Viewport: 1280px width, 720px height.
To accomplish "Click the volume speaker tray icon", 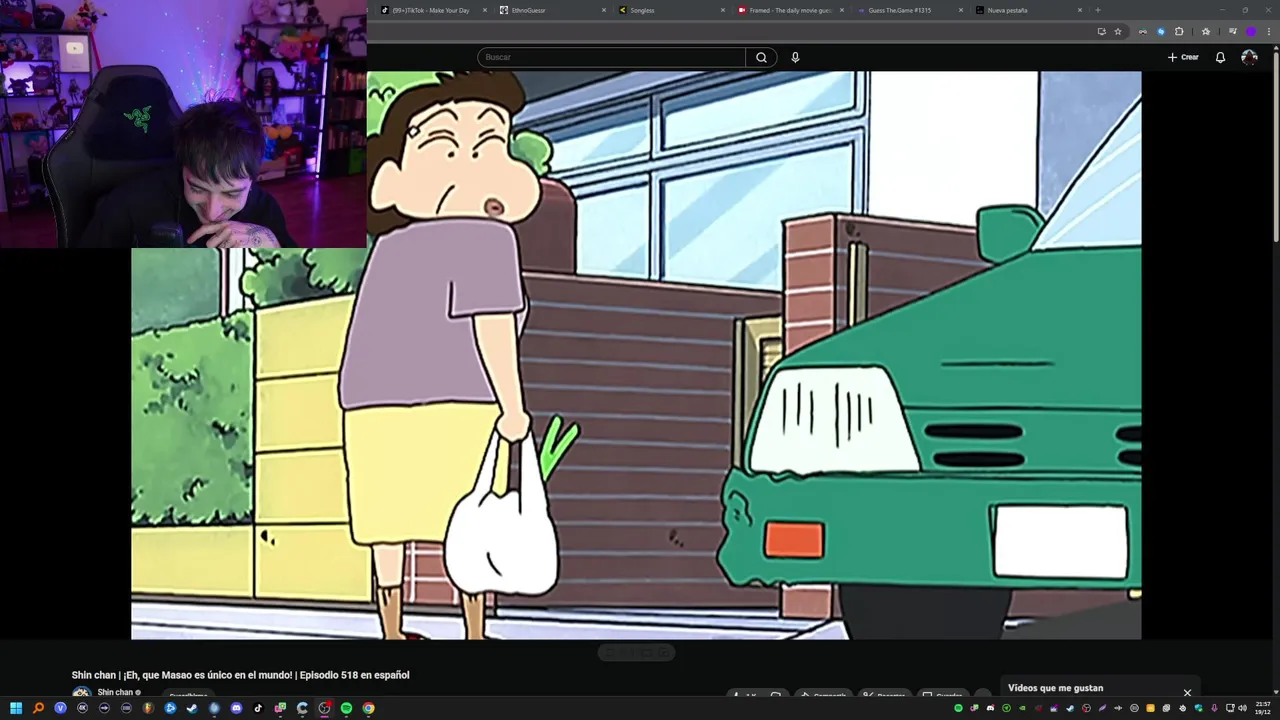I will tap(1243, 708).
